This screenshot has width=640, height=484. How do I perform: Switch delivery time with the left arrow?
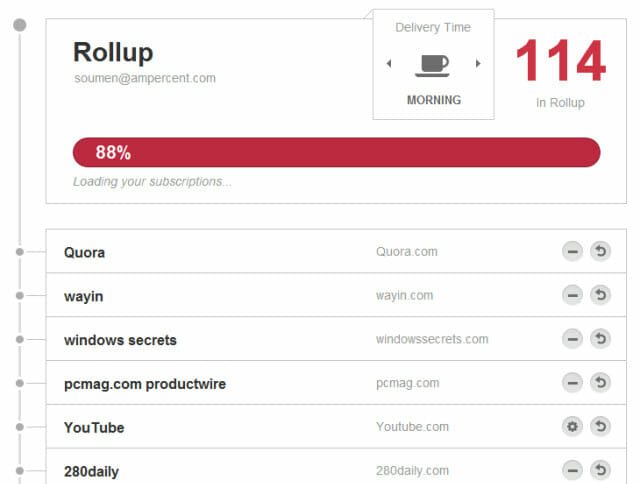(x=389, y=63)
